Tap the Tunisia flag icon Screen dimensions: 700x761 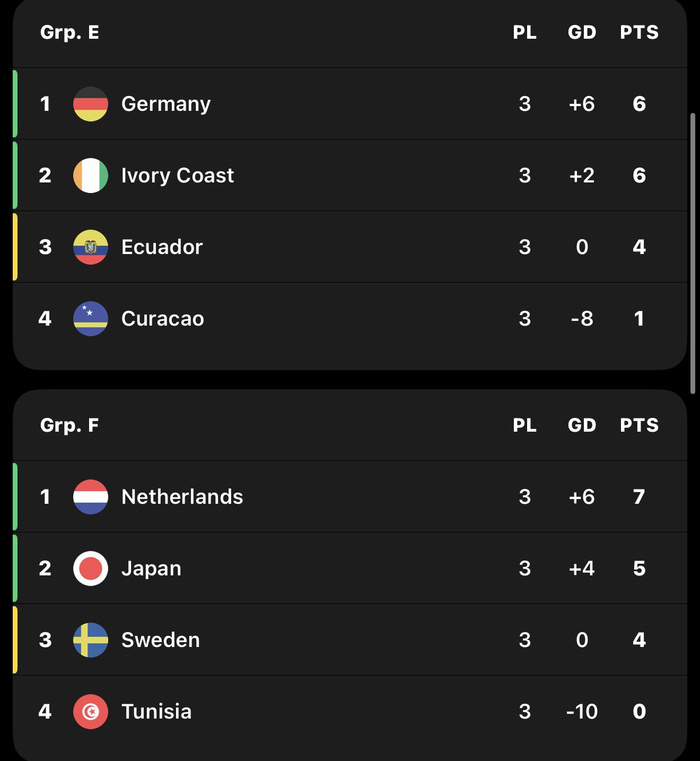(x=90, y=711)
